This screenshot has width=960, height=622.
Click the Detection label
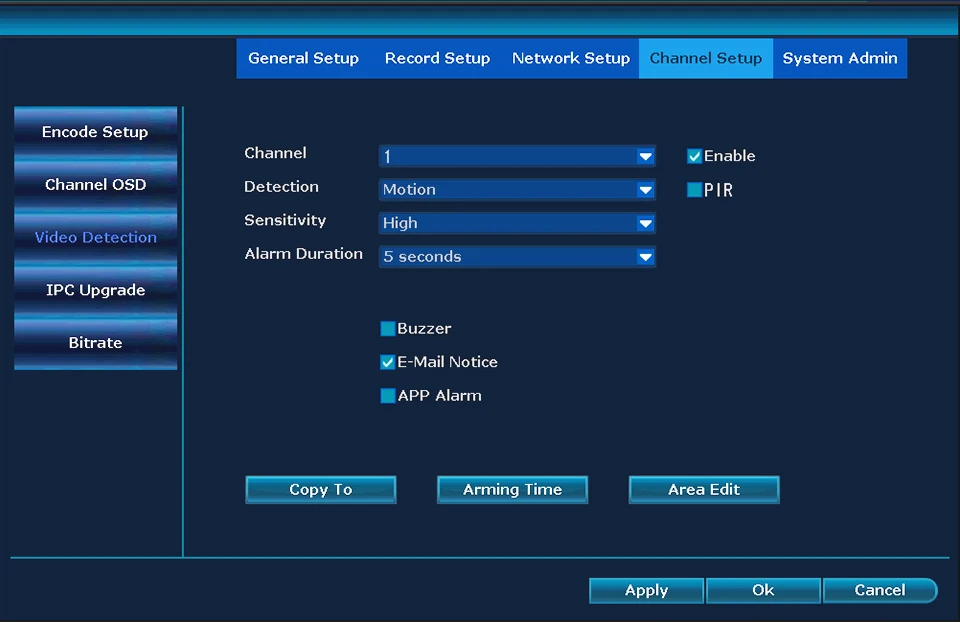[x=282, y=187]
